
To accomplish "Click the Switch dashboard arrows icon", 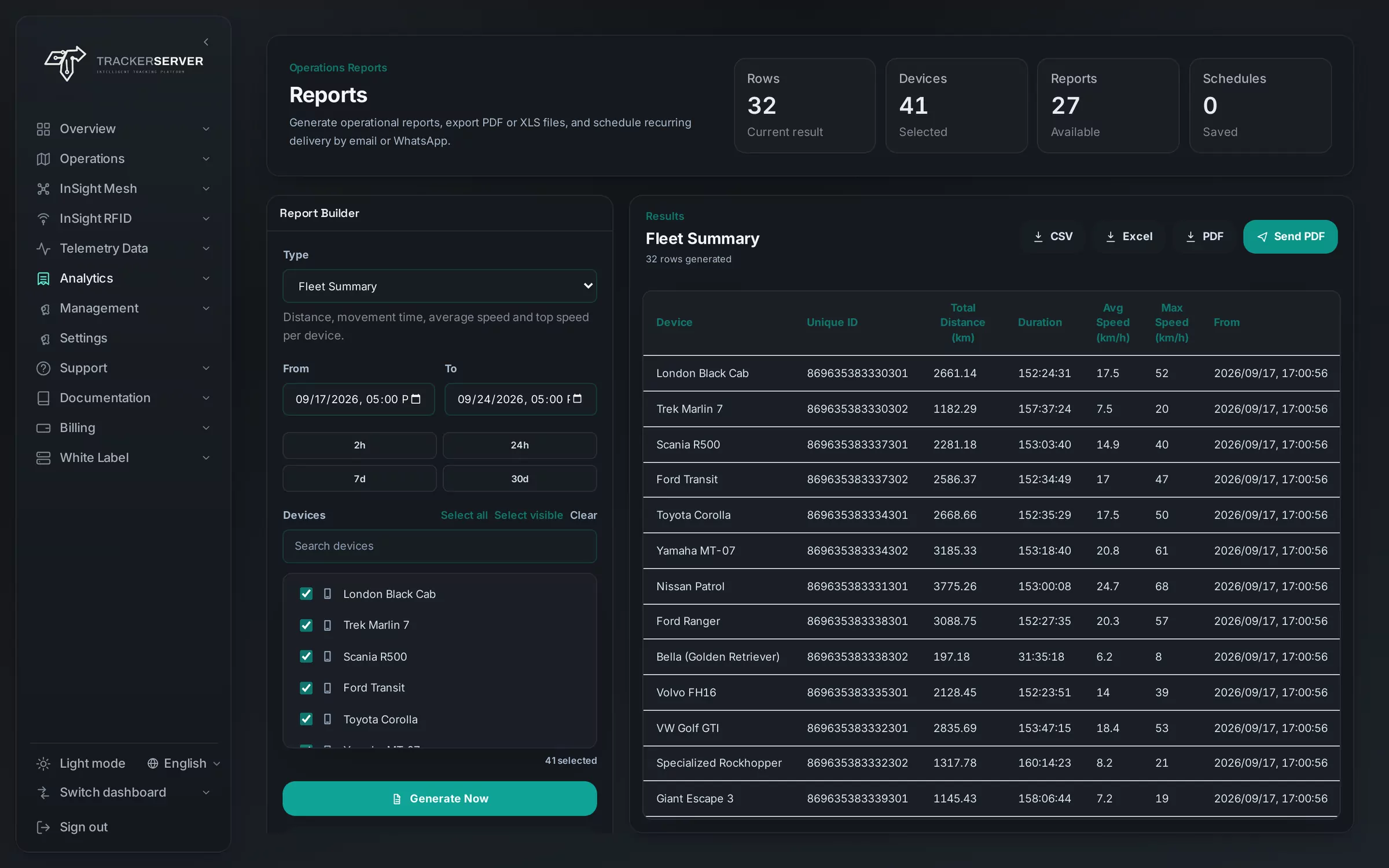I will (x=43, y=792).
